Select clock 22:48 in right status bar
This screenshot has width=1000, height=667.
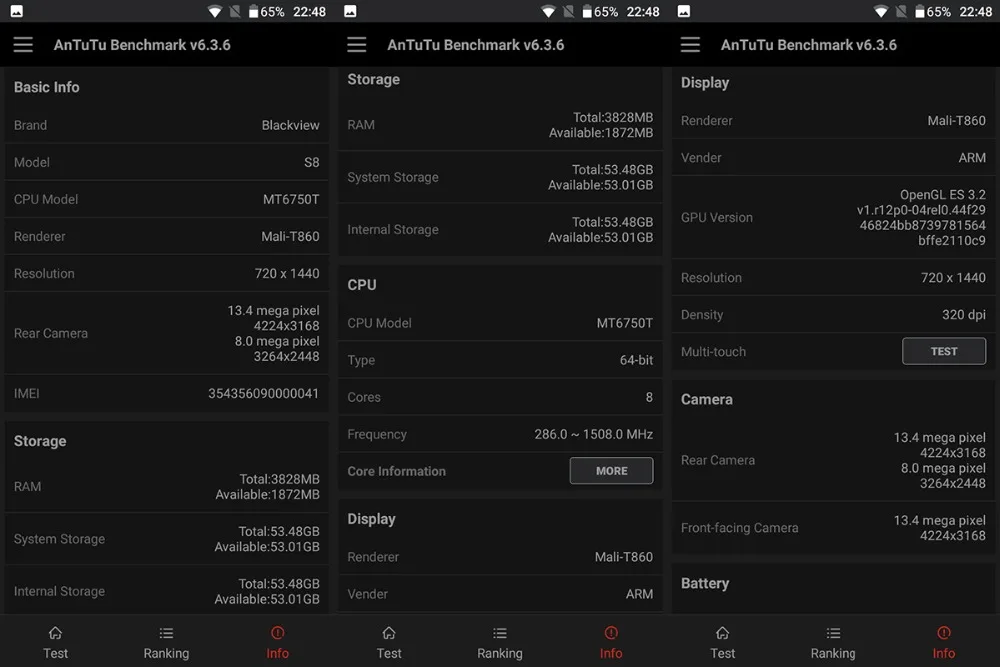[x=976, y=11]
